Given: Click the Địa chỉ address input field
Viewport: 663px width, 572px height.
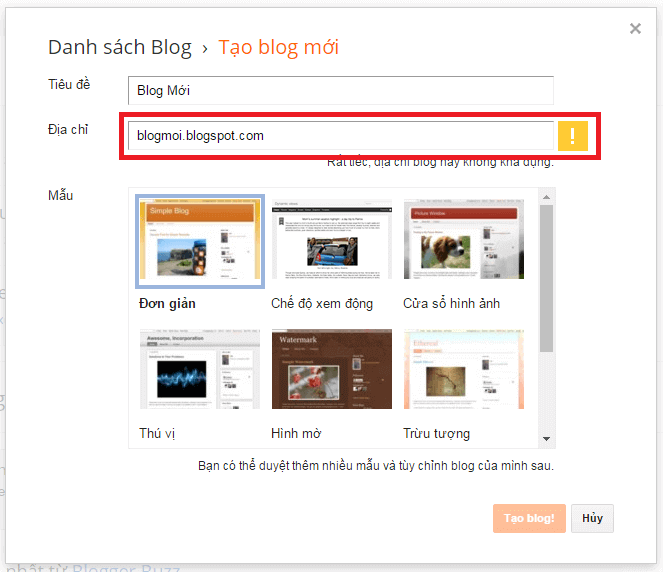Looking at the screenshot, I should click(341, 136).
